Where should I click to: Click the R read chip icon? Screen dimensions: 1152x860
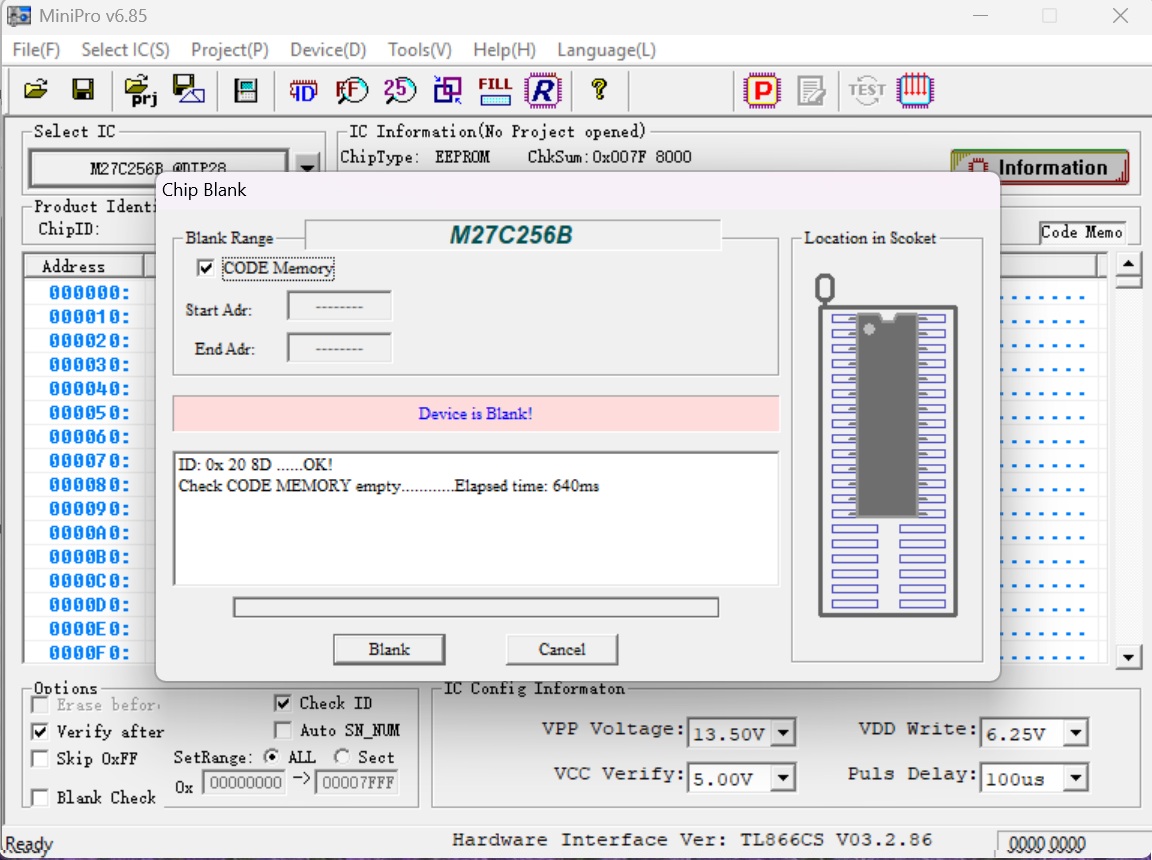[543, 91]
